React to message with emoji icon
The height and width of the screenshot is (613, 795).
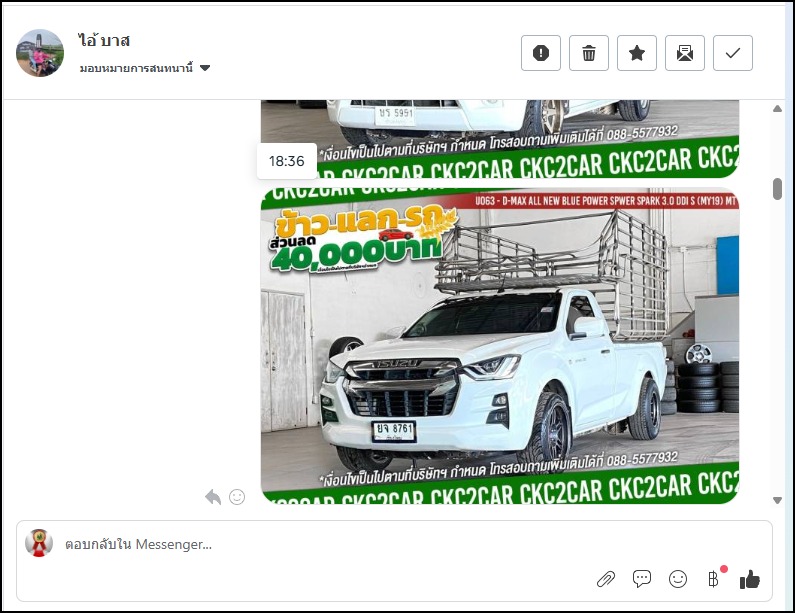tap(237, 497)
